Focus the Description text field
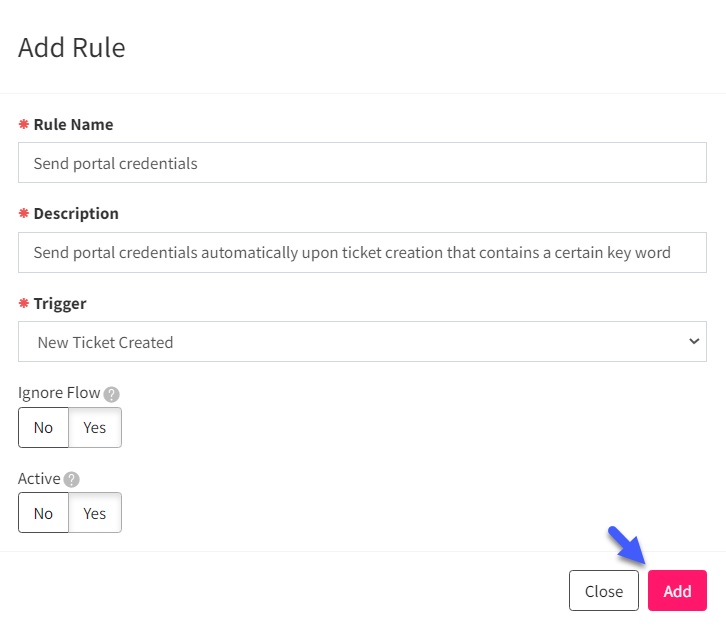Image resolution: width=726 pixels, height=629 pixels. pos(362,252)
